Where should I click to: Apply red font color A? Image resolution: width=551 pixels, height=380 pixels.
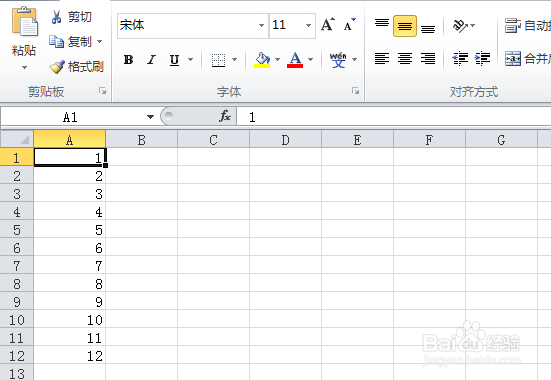coord(295,60)
